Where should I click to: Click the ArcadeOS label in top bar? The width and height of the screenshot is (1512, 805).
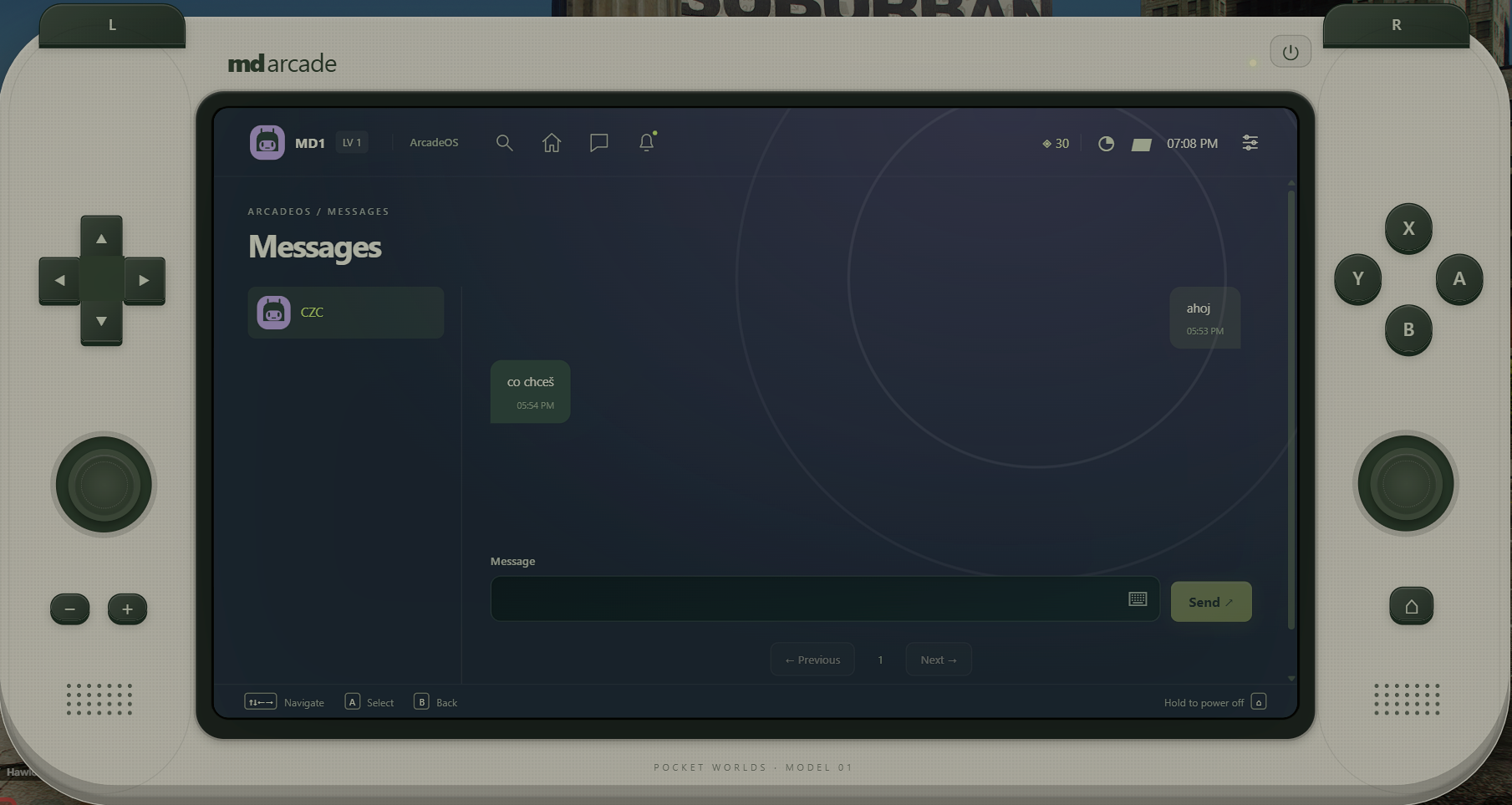434,143
